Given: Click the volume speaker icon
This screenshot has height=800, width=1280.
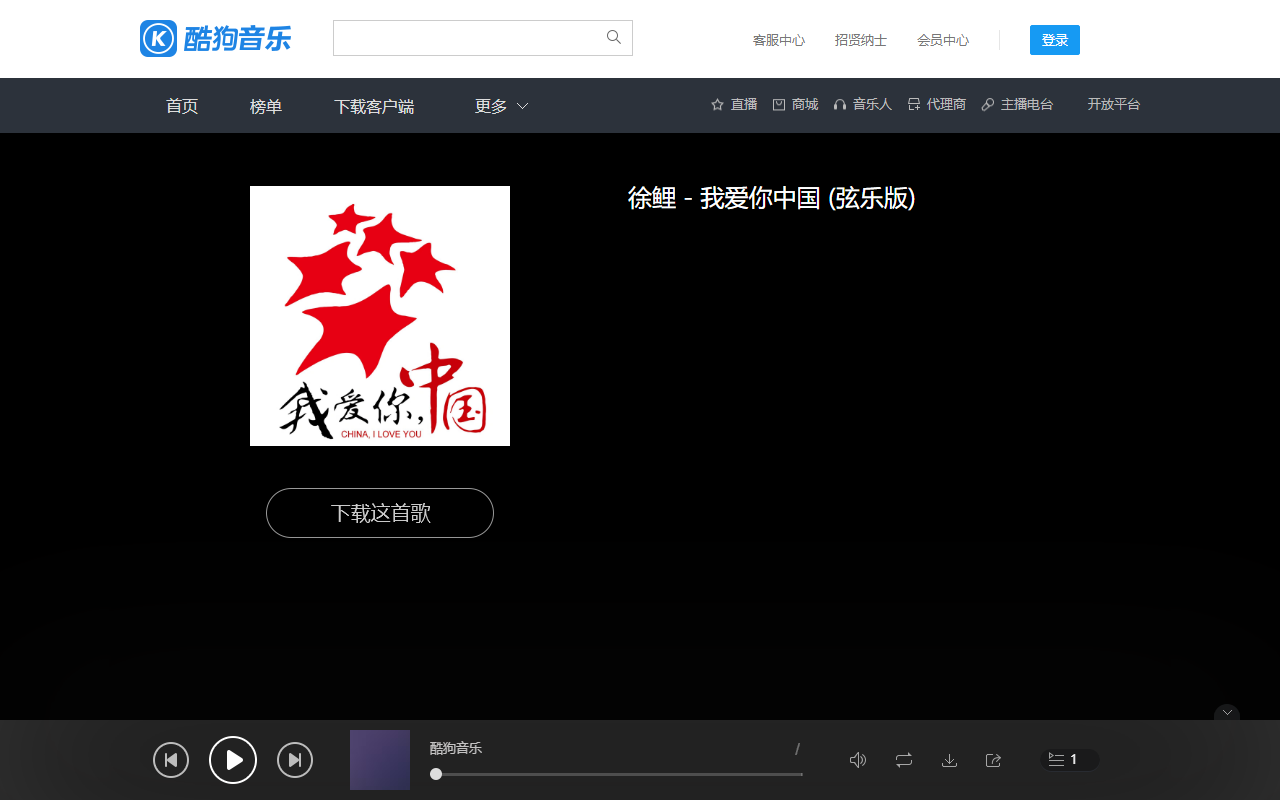Looking at the screenshot, I should point(858,760).
